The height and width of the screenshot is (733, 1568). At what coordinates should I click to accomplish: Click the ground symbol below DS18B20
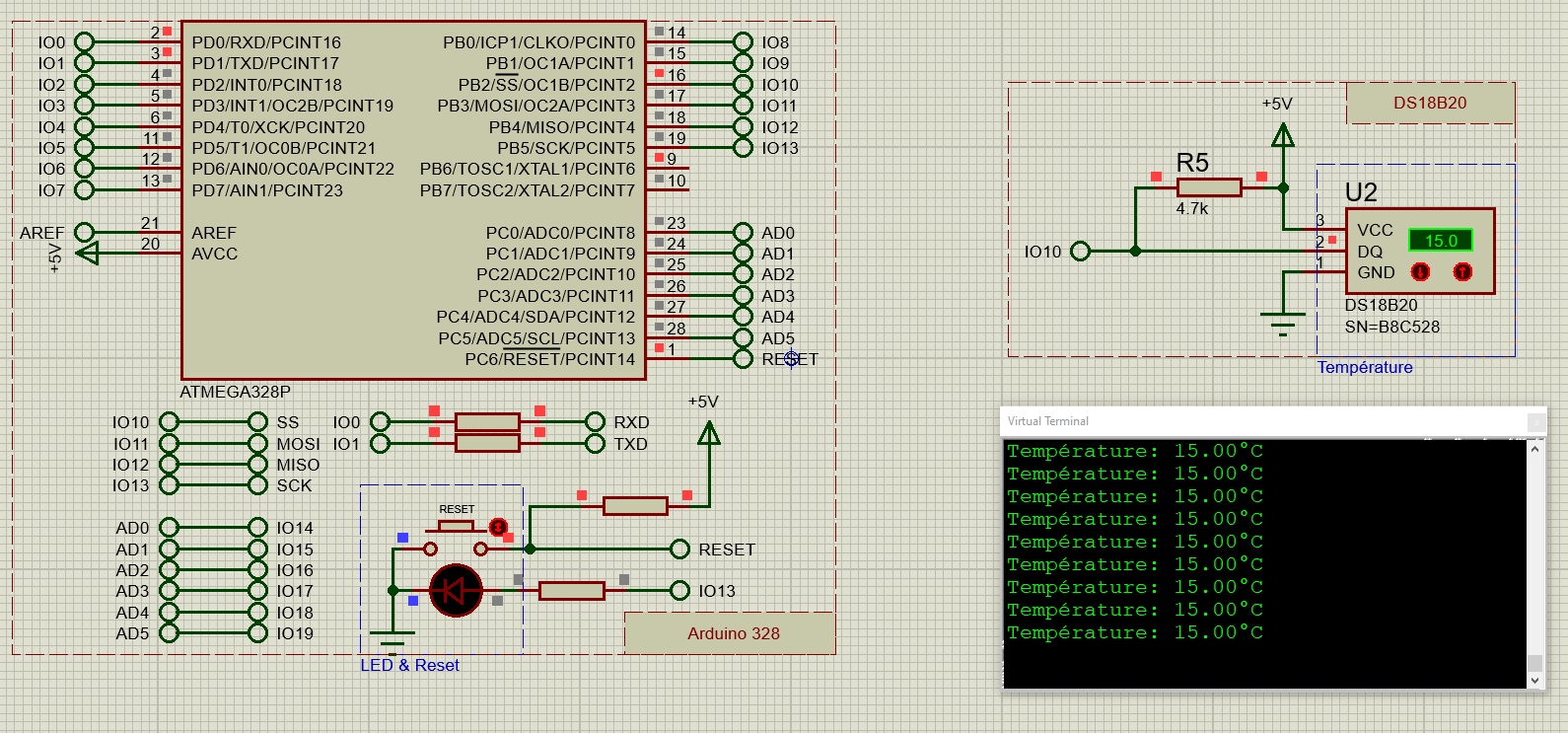coord(1282,322)
